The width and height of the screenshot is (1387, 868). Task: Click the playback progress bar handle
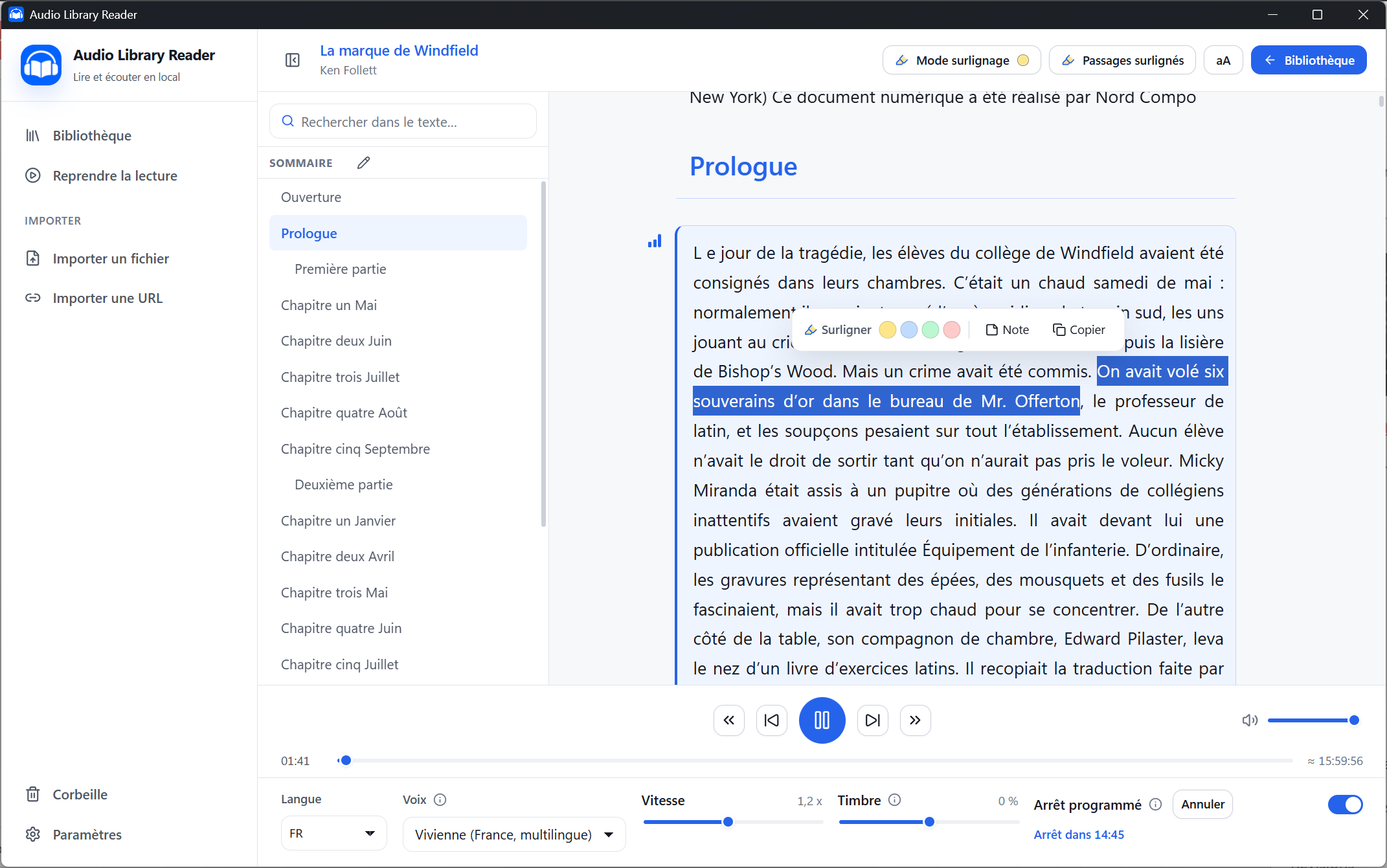pyautogui.click(x=346, y=761)
